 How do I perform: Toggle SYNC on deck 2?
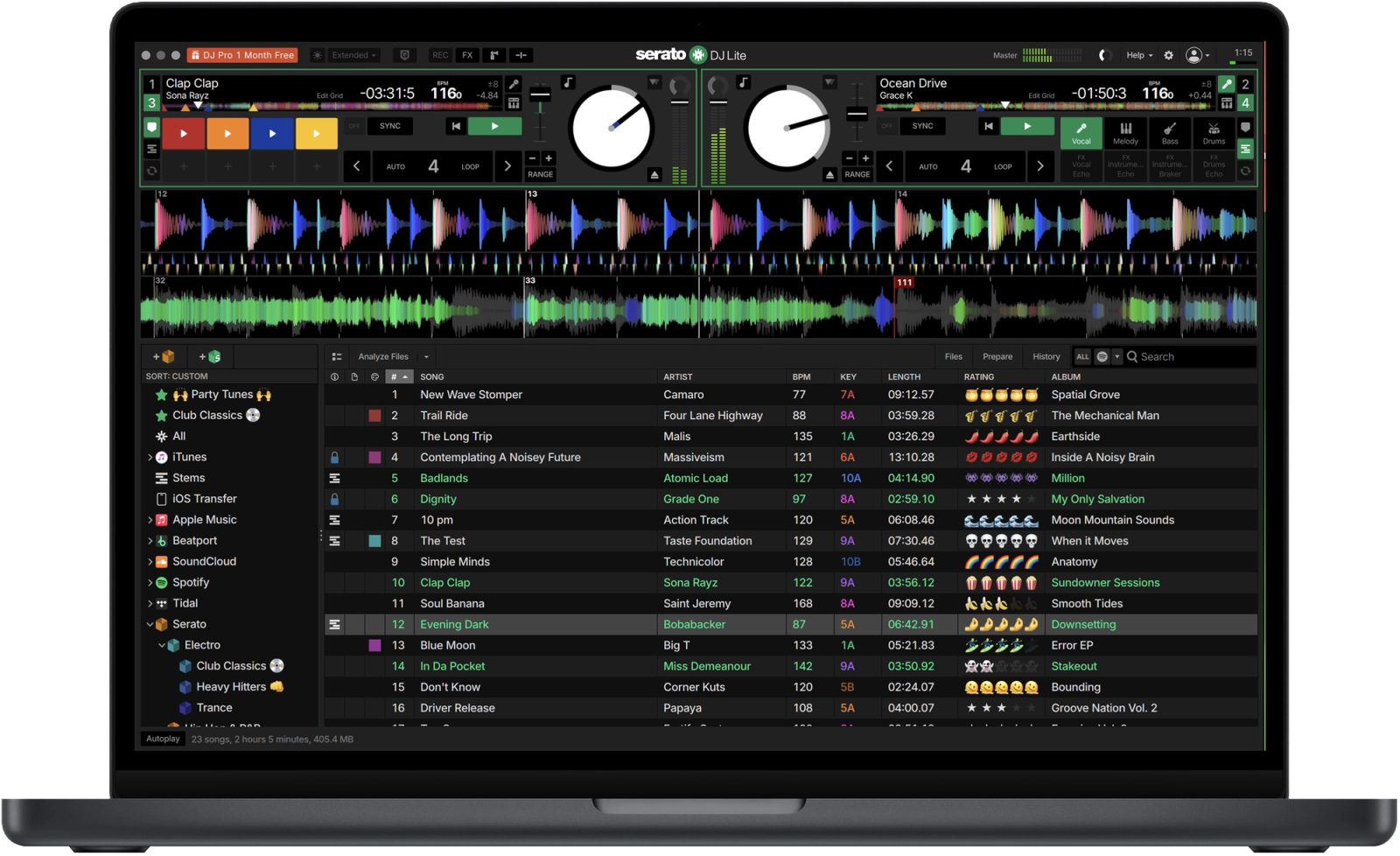coord(922,126)
